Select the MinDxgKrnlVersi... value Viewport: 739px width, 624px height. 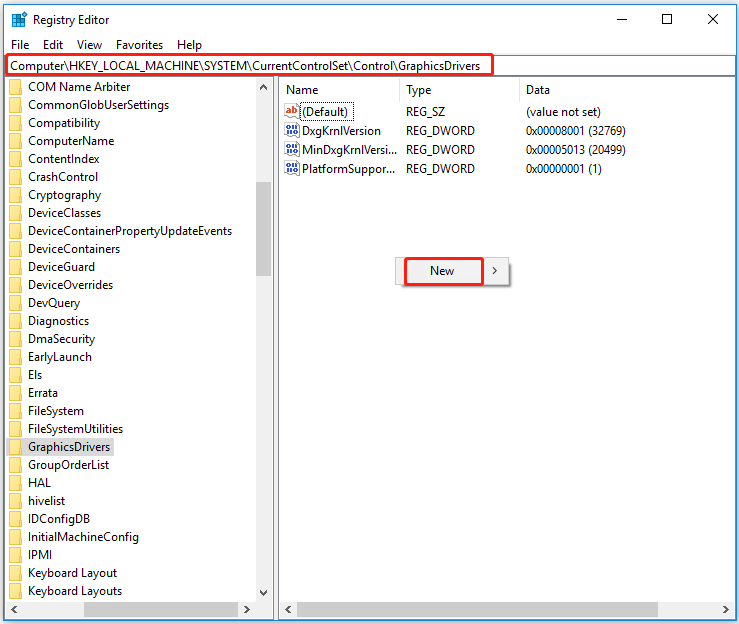[x=349, y=149]
